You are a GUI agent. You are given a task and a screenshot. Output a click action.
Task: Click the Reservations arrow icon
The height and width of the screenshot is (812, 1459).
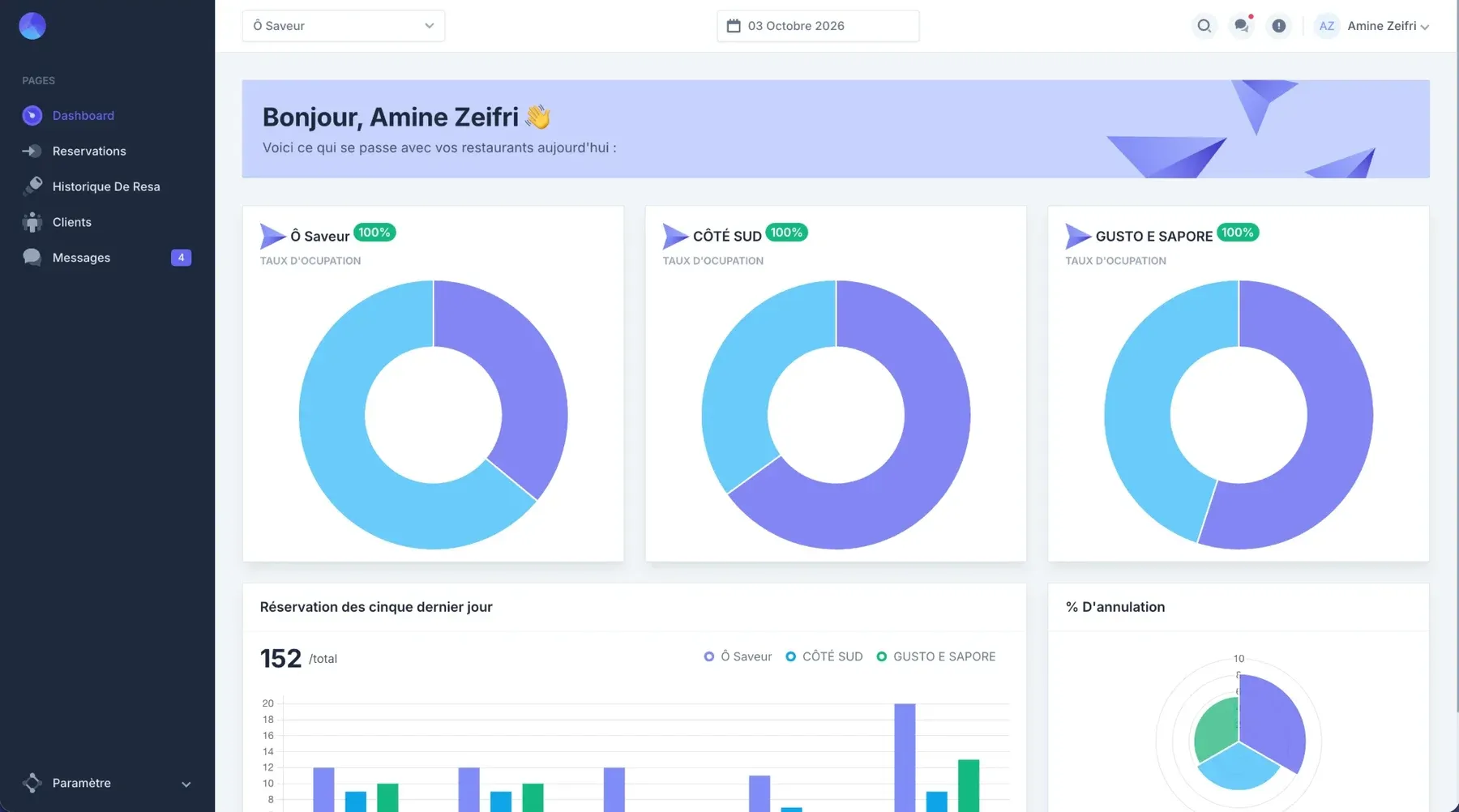pos(32,151)
